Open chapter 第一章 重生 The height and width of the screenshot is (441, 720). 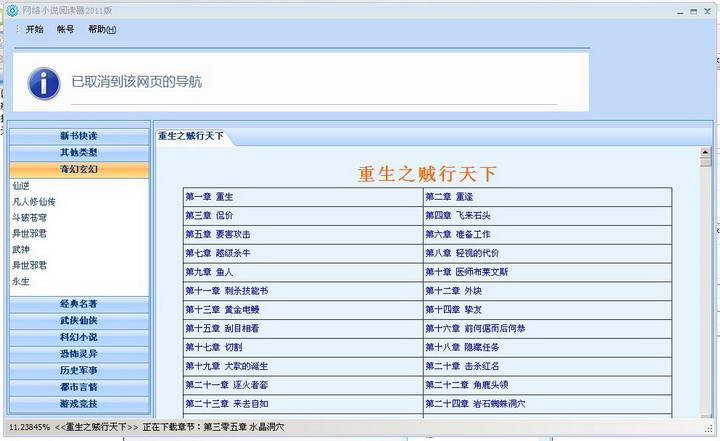(x=209, y=197)
